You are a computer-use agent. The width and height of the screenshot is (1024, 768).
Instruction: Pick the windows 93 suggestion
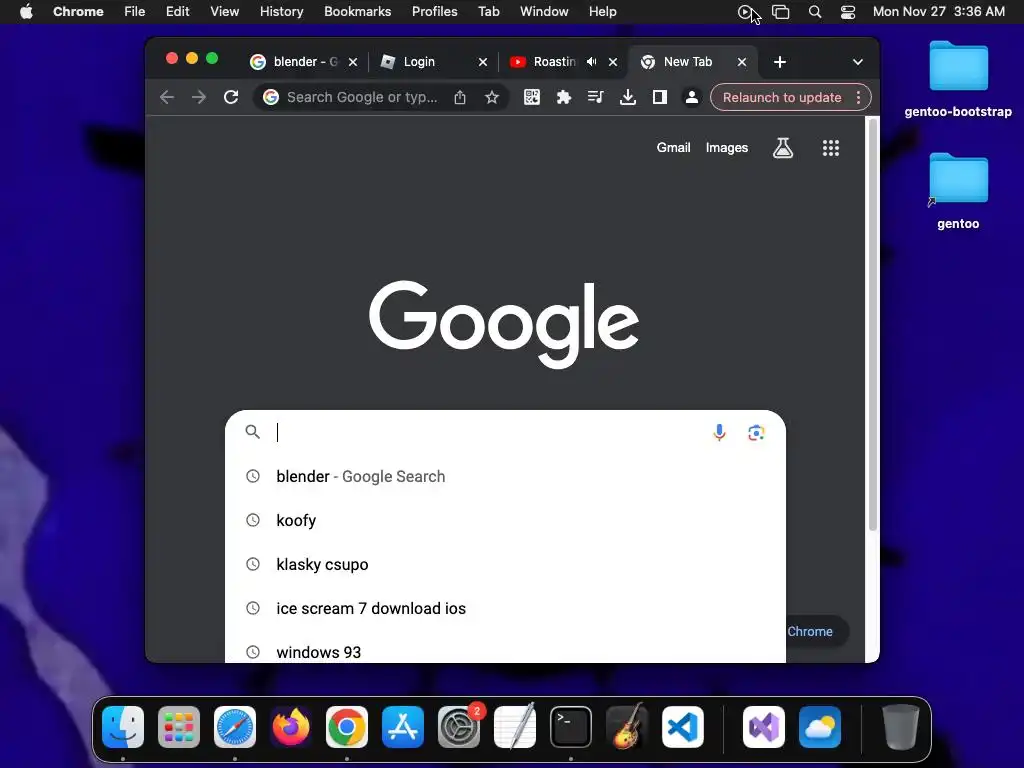505,652
